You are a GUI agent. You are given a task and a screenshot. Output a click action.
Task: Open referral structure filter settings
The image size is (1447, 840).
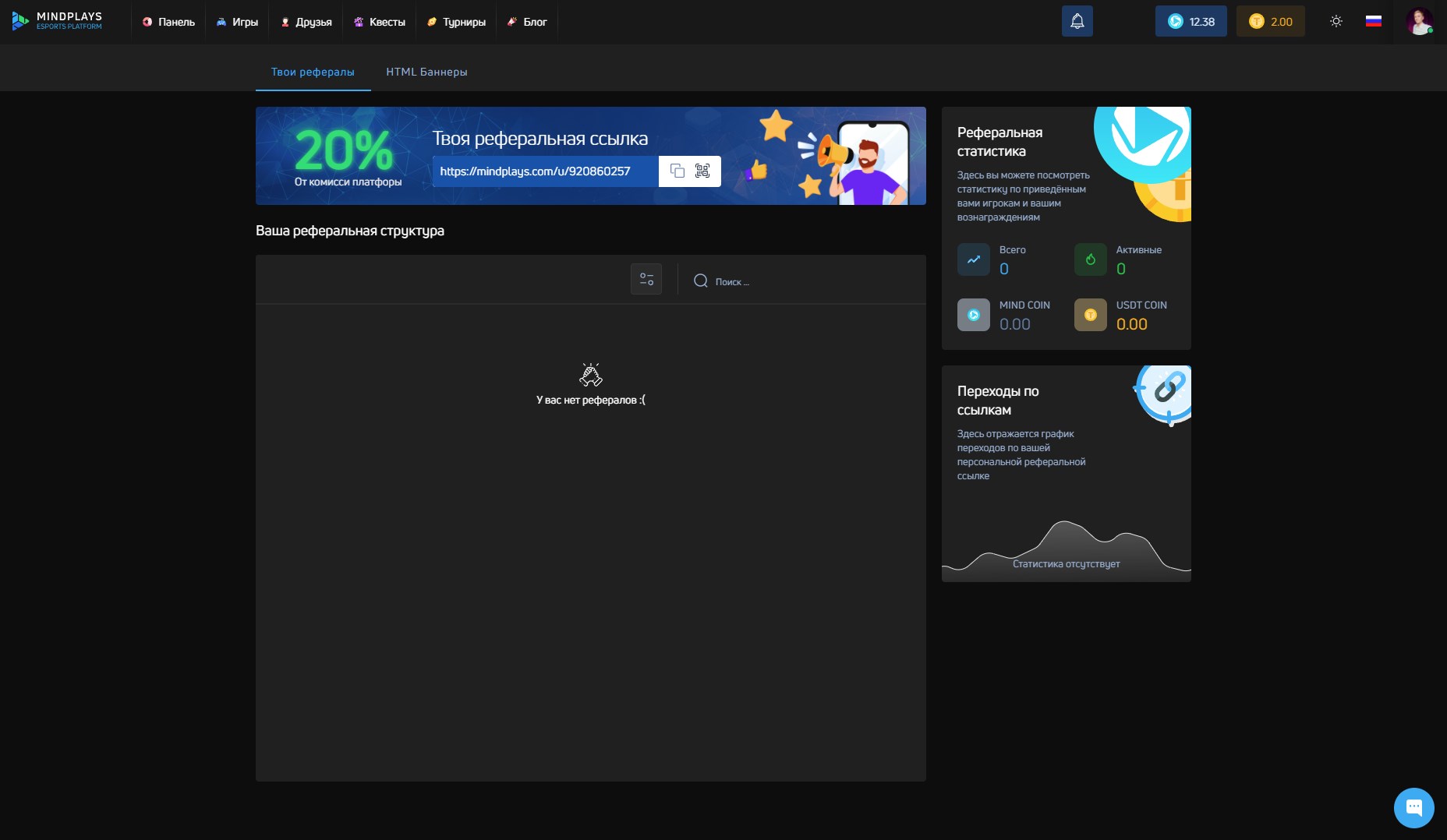(x=646, y=279)
